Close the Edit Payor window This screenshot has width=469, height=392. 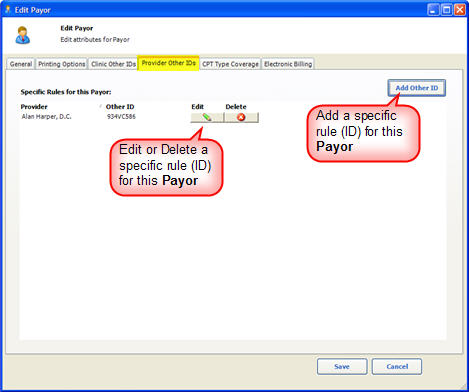460,10
